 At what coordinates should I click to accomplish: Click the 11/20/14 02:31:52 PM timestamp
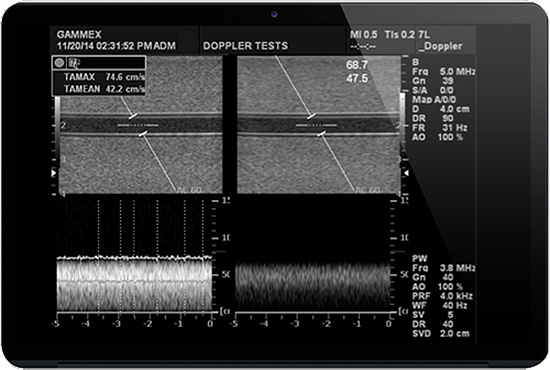tap(104, 46)
